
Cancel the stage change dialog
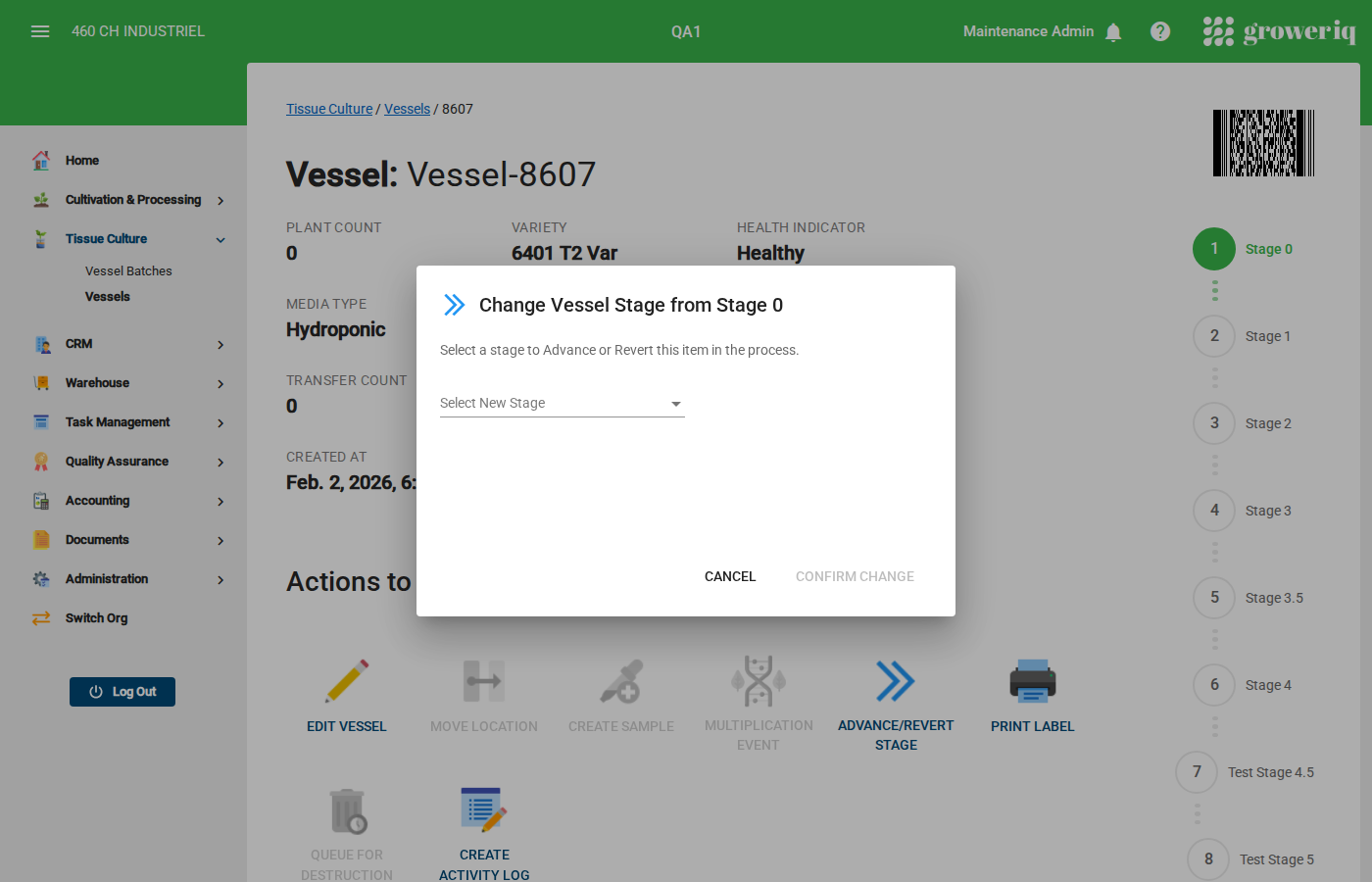tap(729, 576)
